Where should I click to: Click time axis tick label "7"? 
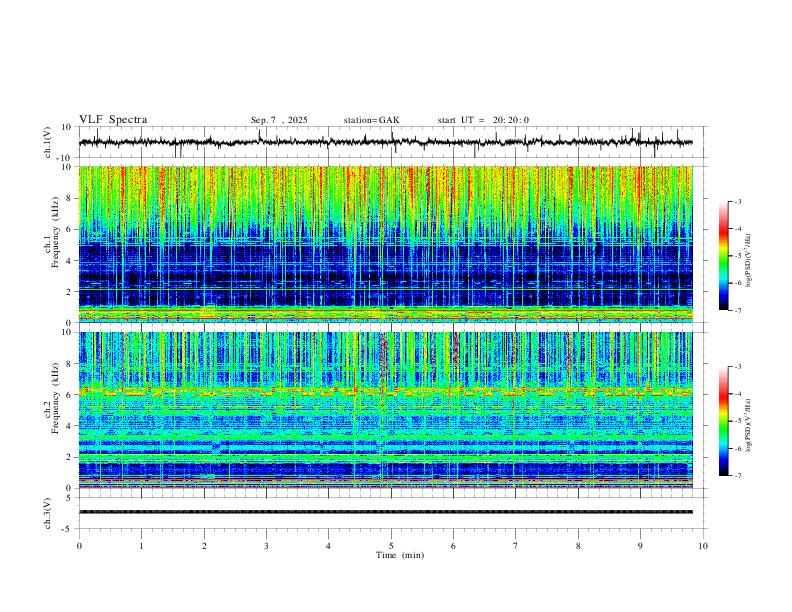(x=516, y=546)
